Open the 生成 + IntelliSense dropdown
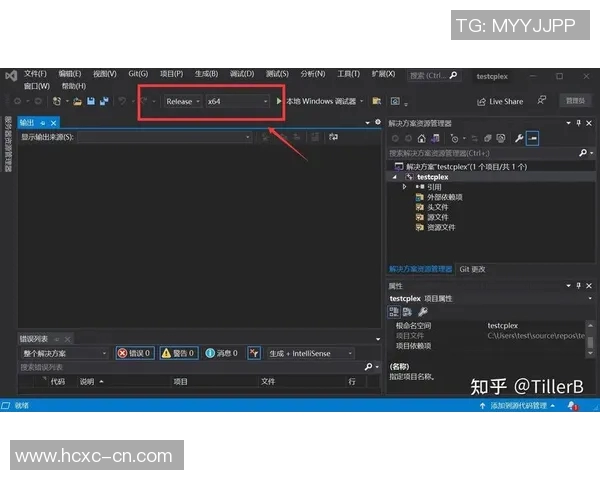Screen dimensions: 600x480 coord(311,353)
